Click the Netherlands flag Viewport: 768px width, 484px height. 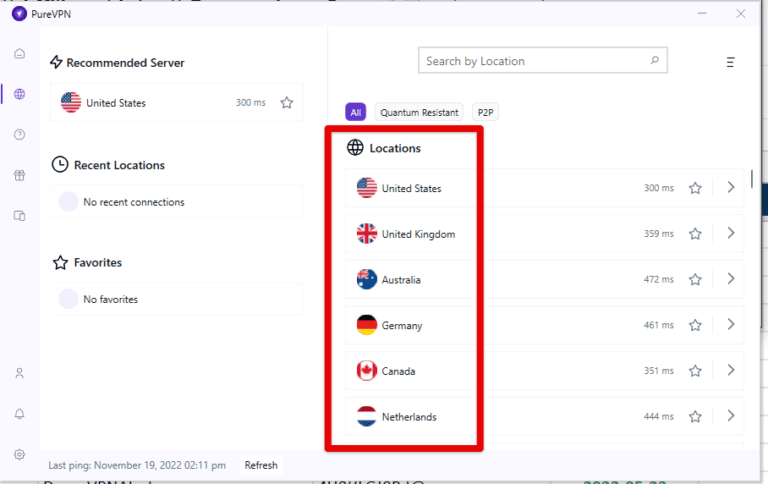pyautogui.click(x=367, y=416)
